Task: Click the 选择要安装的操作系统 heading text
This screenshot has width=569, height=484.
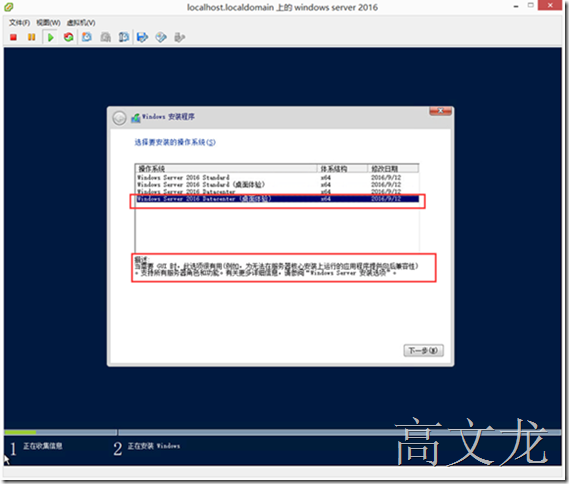Action: coord(175,142)
